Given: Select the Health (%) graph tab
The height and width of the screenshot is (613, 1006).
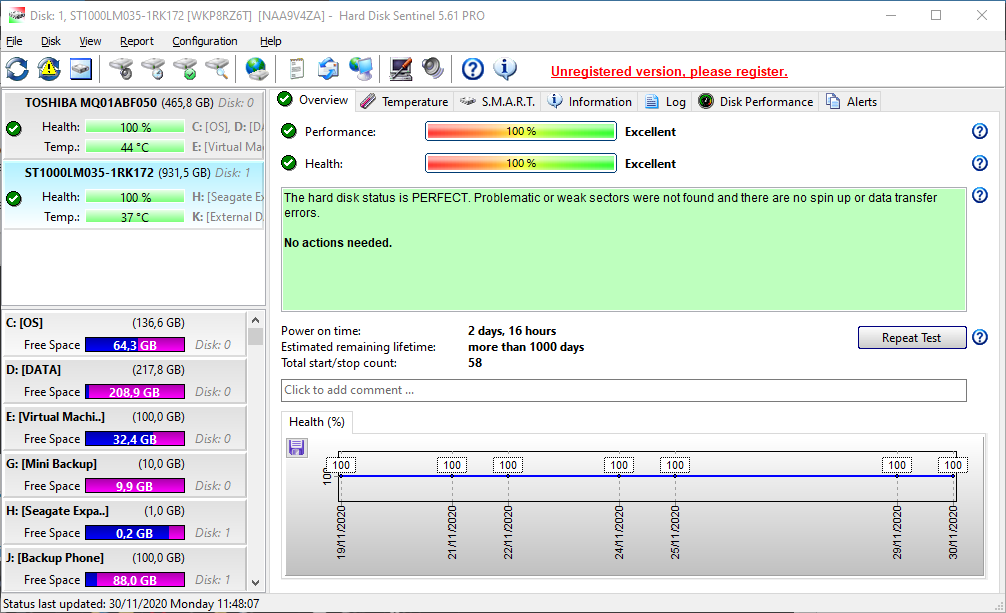Looking at the screenshot, I should (x=317, y=422).
